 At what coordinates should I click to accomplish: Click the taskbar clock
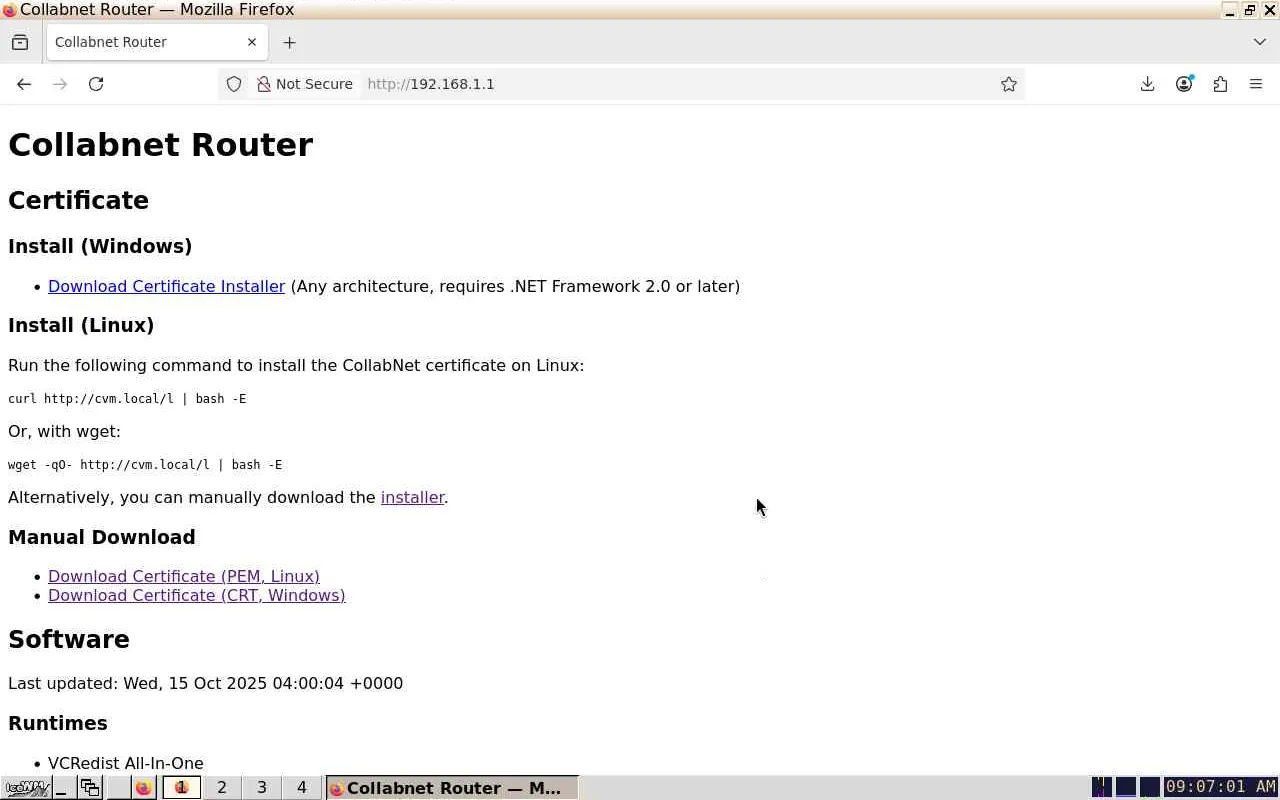tap(1221, 787)
